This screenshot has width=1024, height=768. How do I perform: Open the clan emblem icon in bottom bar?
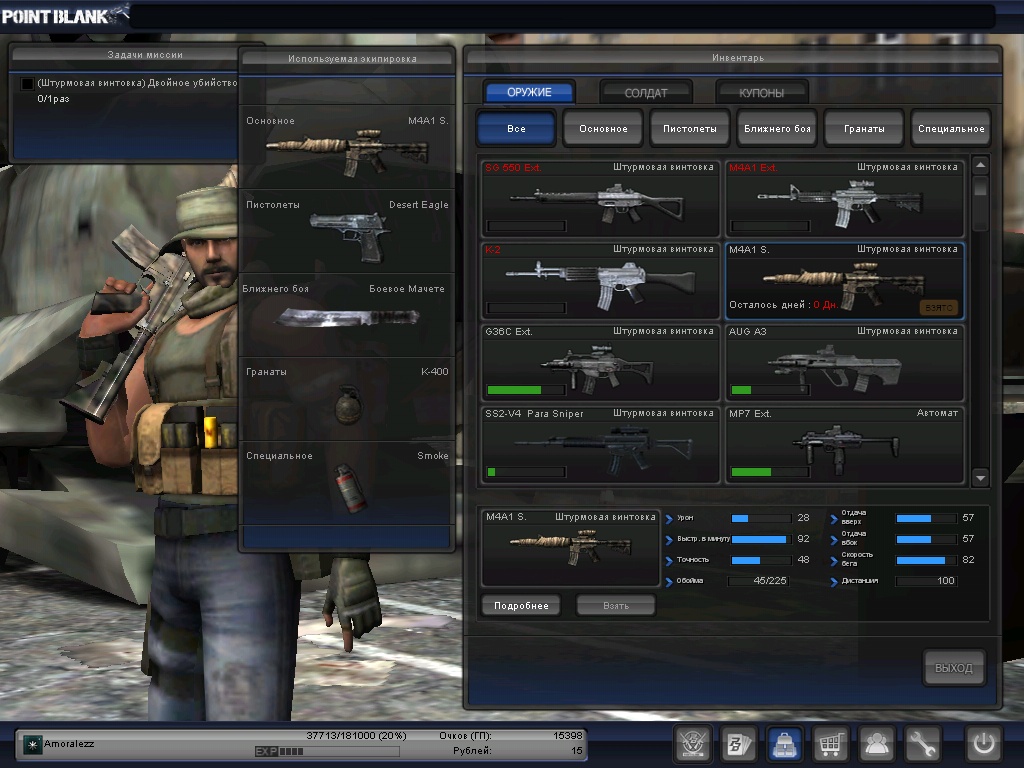click(x=692, y=744)
